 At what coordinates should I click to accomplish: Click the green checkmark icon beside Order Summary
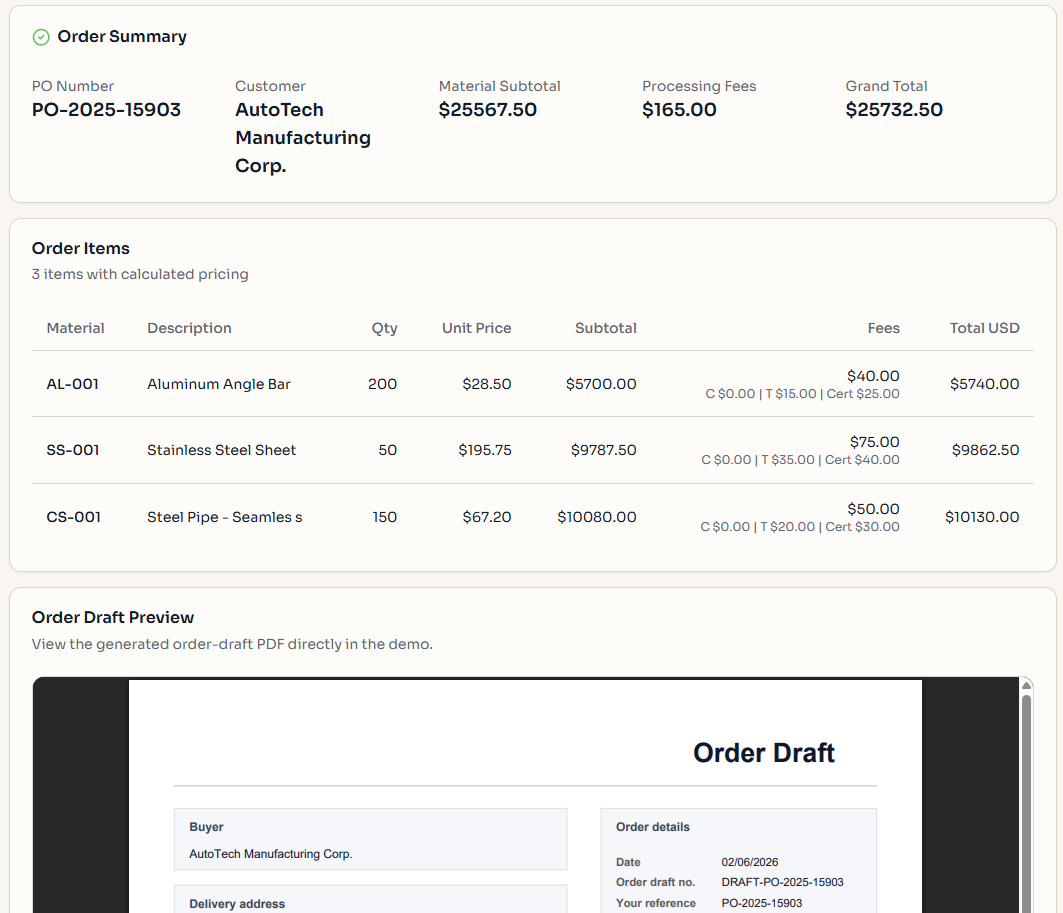click(41, 37)
